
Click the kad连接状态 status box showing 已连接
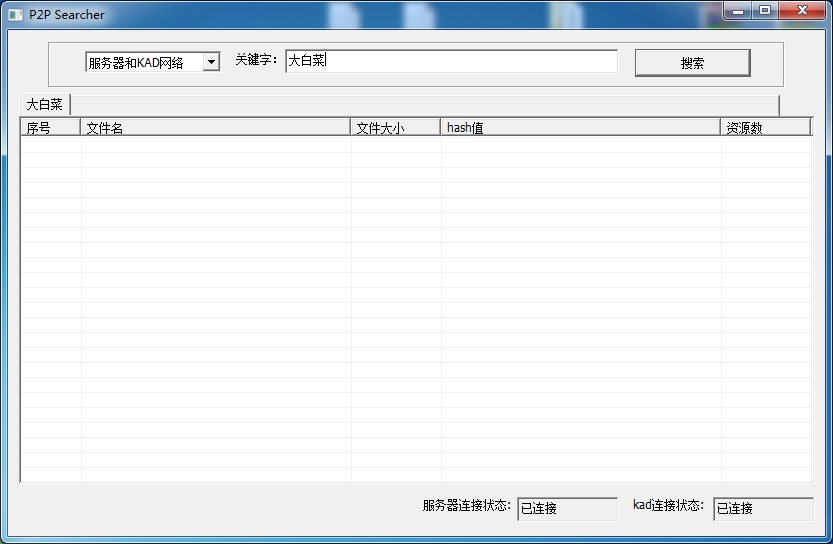click(x=762, y=509)
